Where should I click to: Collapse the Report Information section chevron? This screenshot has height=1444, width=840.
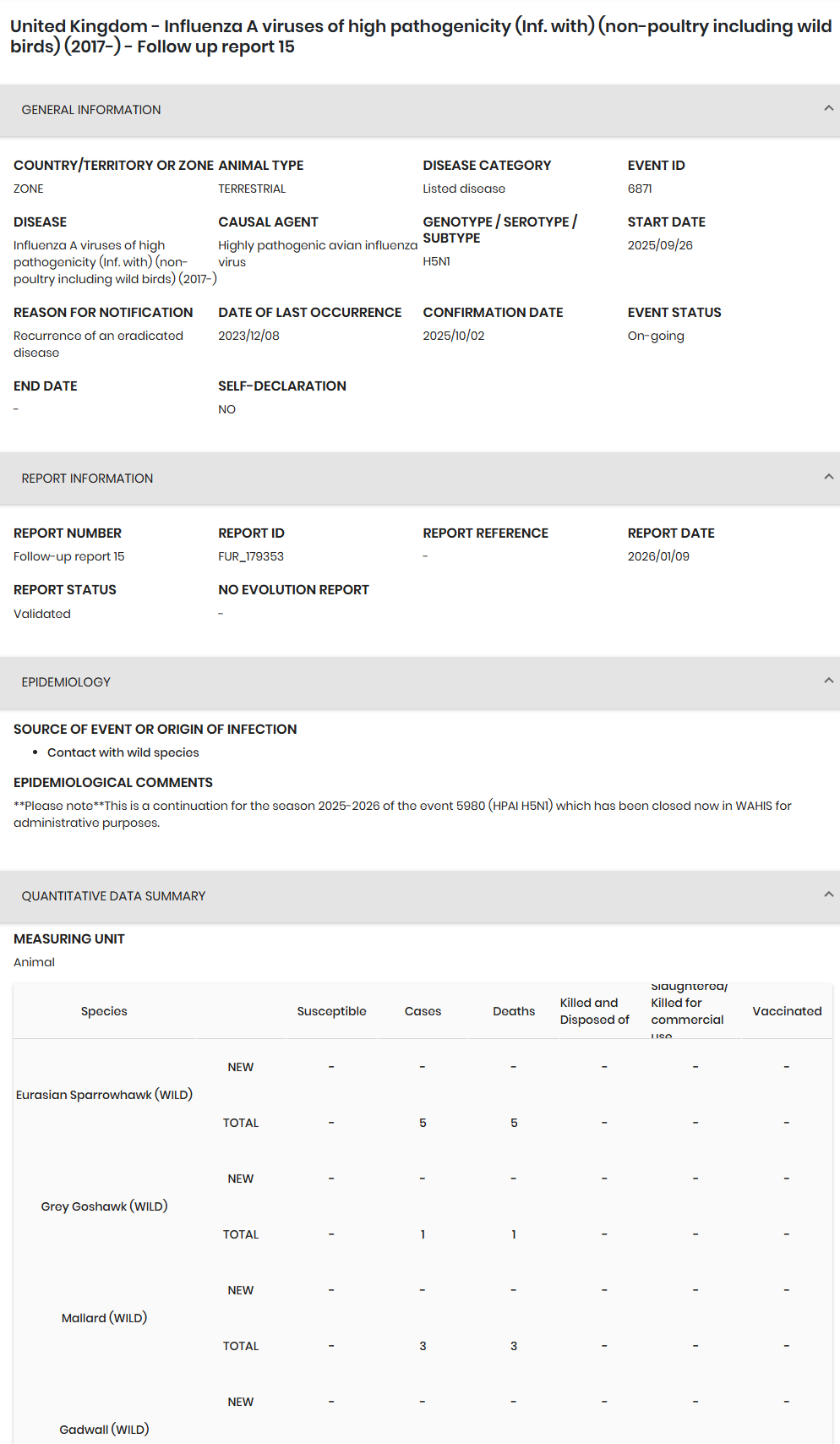point(828,477)
